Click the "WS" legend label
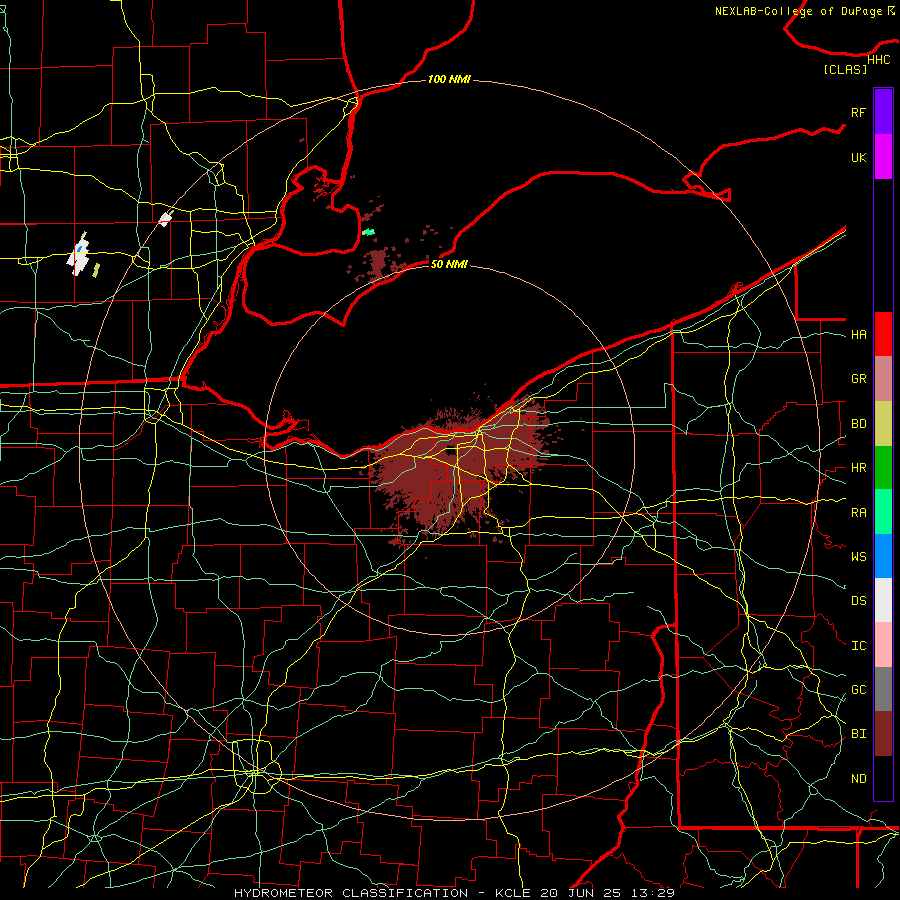The height and width of the screenshot is (900, 900). [858, 556]
